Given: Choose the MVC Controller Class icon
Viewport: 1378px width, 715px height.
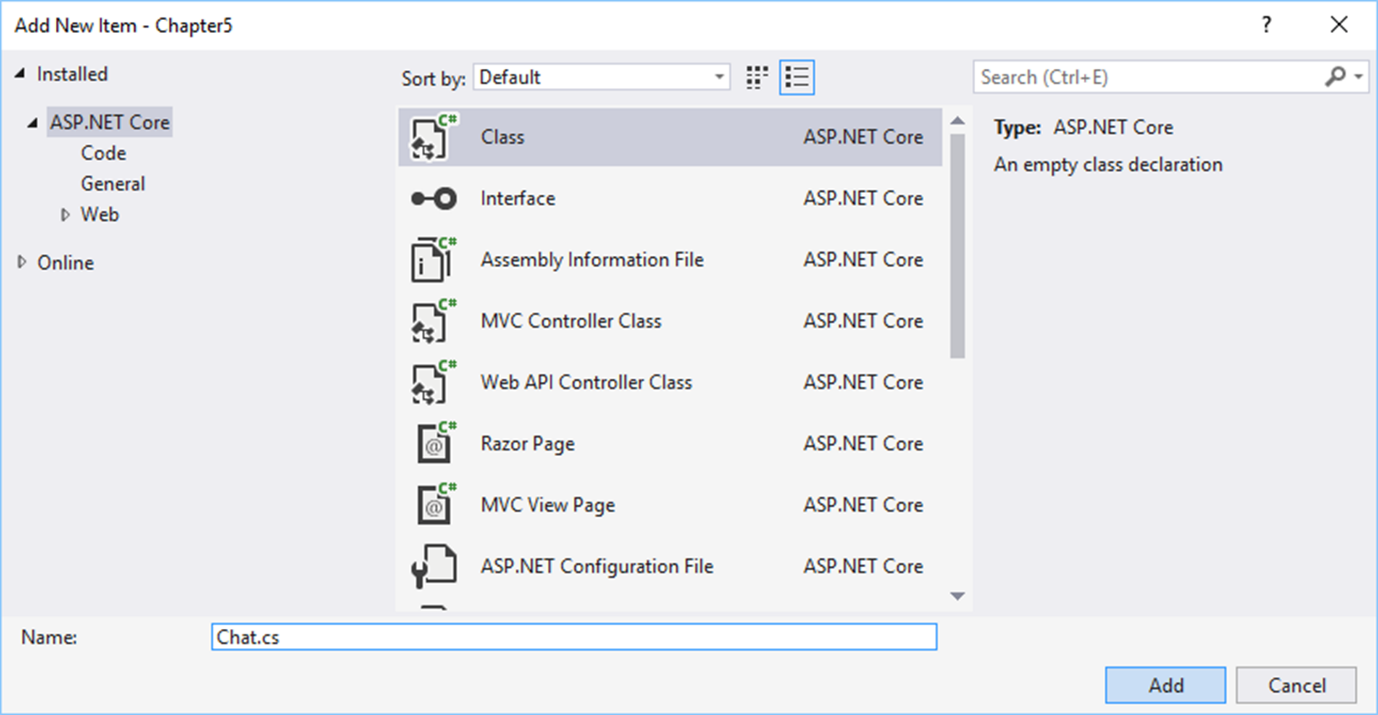Looking at the screenshot, I should [434, 321].
